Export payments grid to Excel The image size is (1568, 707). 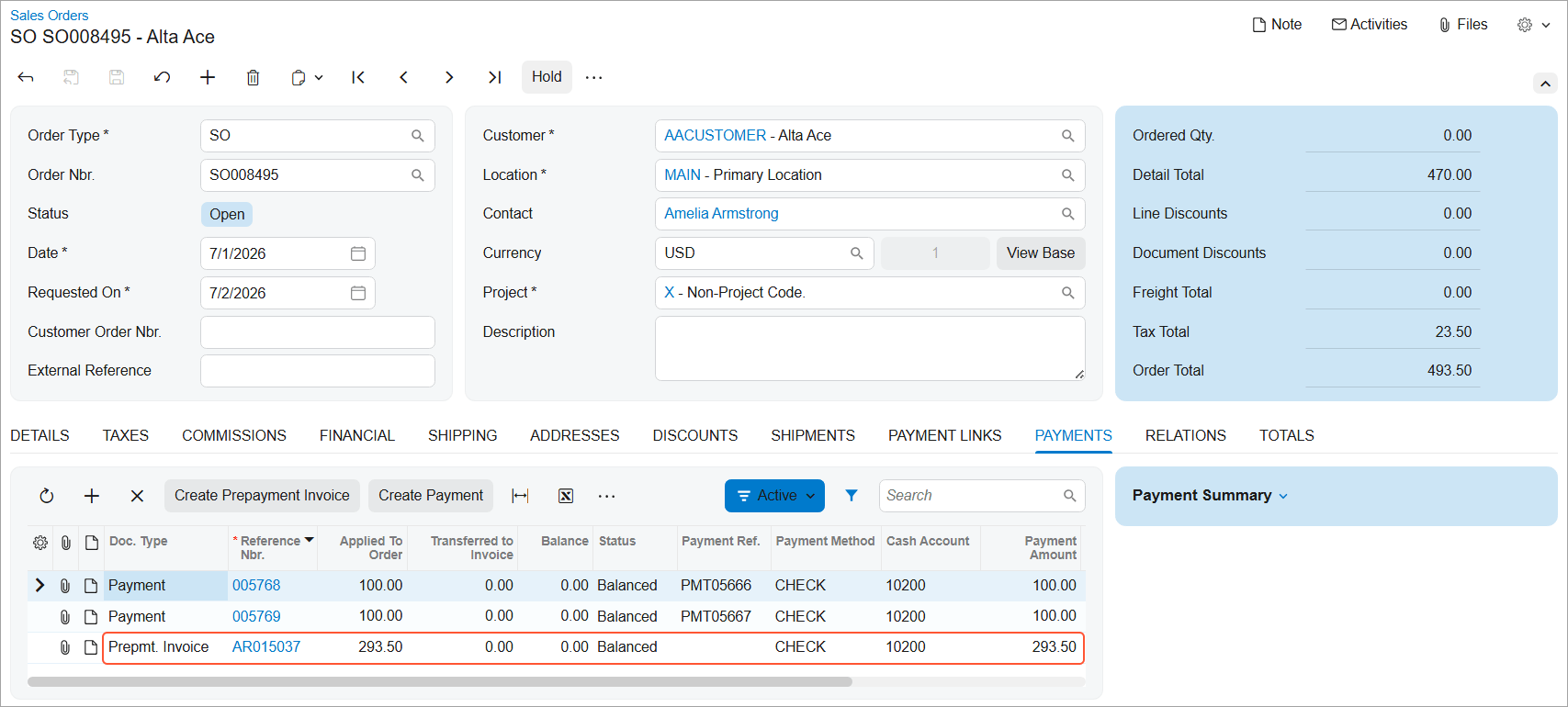click(x=566, y=496)
